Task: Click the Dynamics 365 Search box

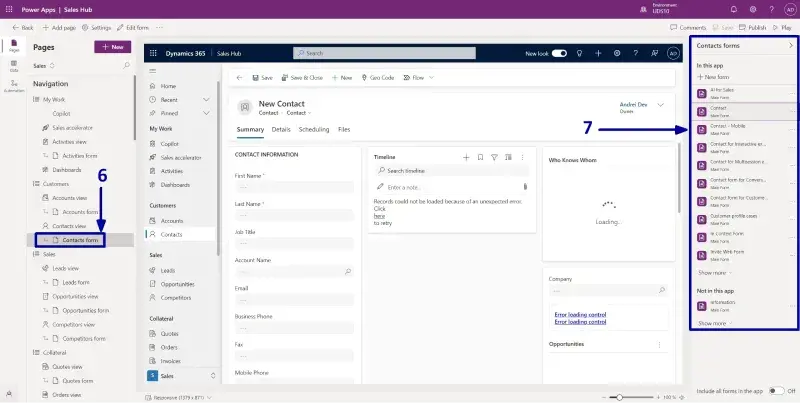Action: click(x=384, y=53)
